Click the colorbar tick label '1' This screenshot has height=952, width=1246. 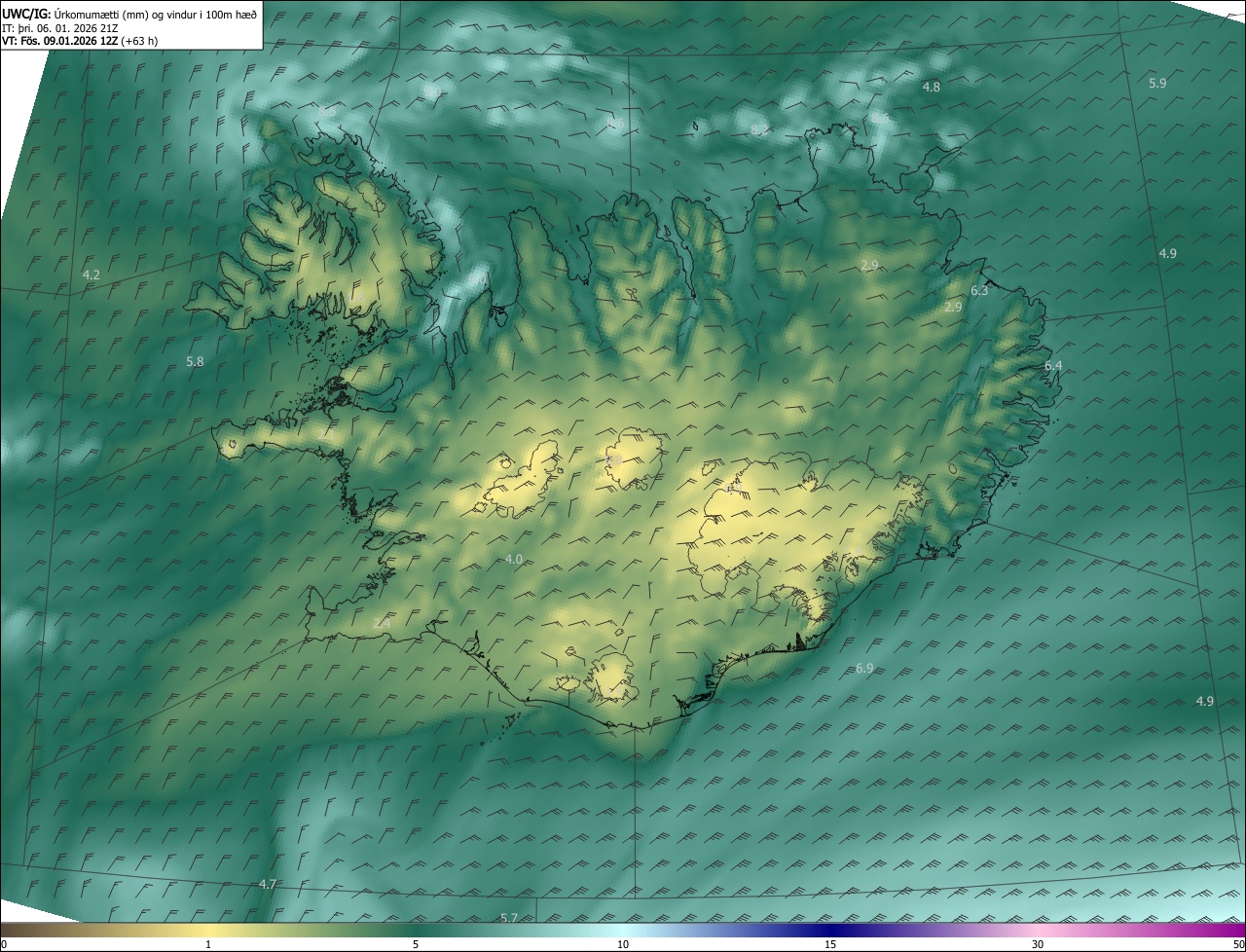(x=208, y=944)
